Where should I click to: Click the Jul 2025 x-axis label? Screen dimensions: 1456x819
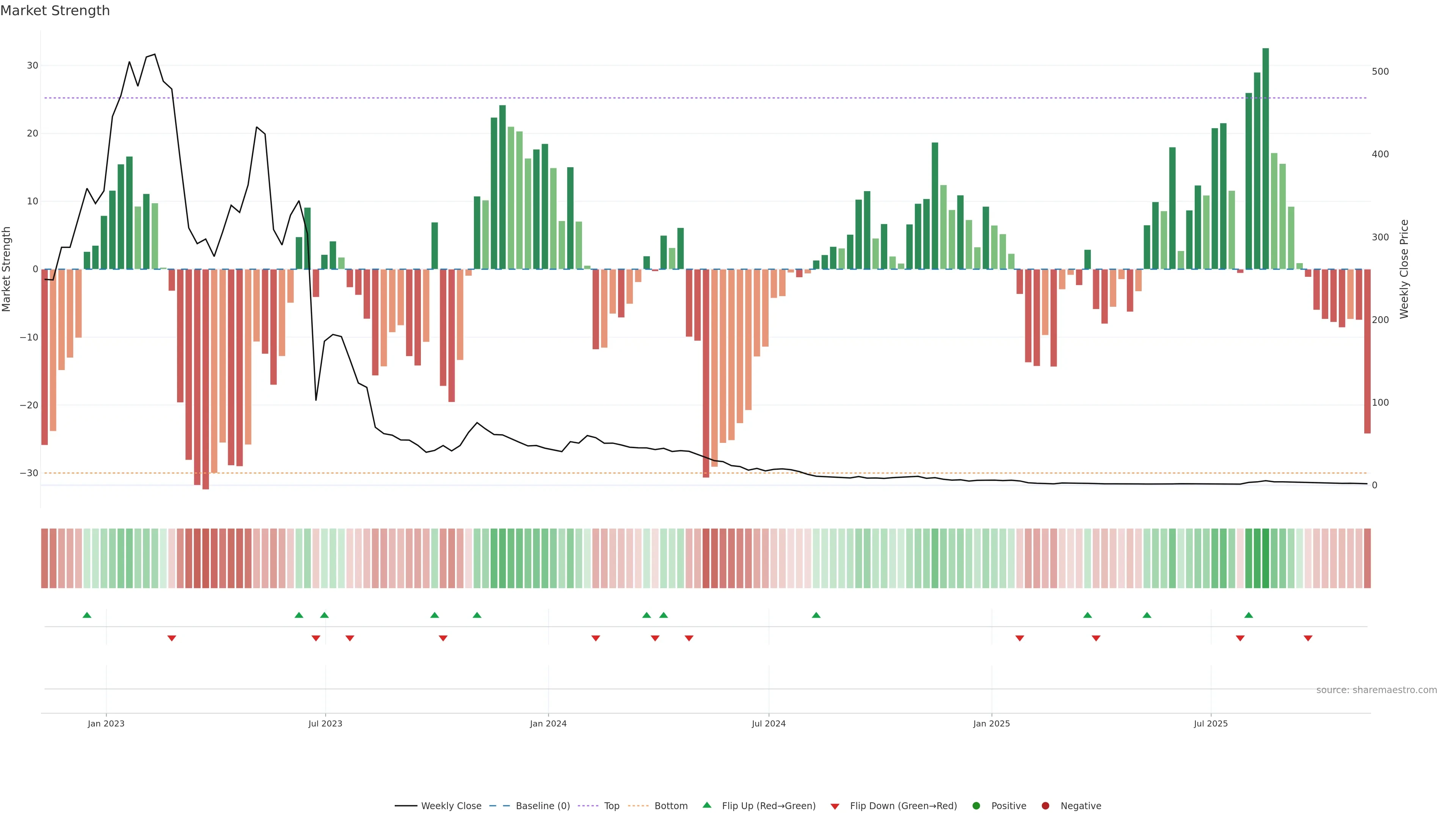coord(1211,723)
